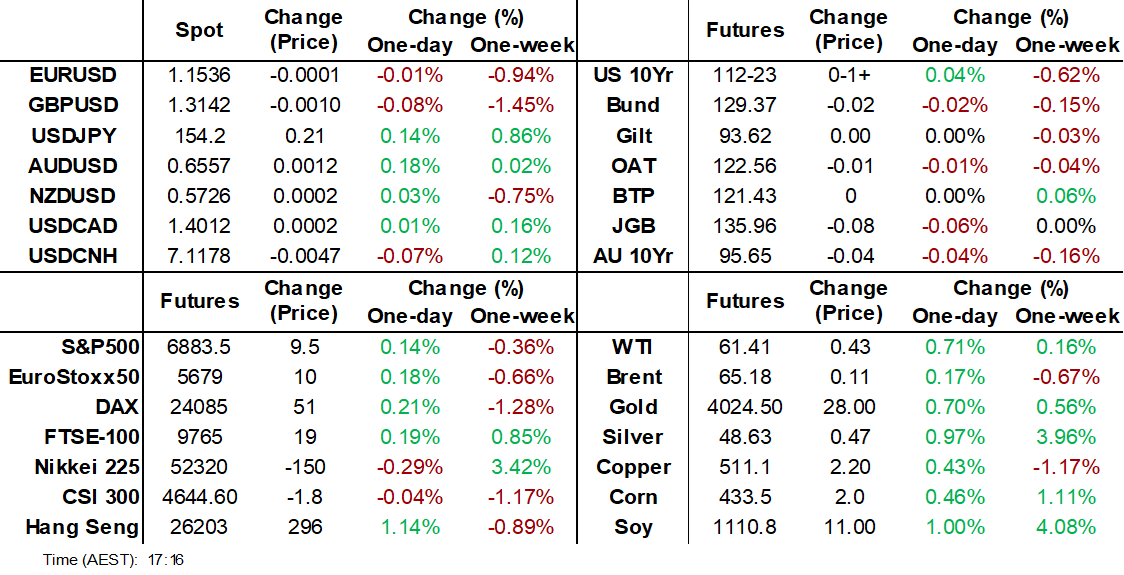Click the EURUSD row label

coord(73,75)
